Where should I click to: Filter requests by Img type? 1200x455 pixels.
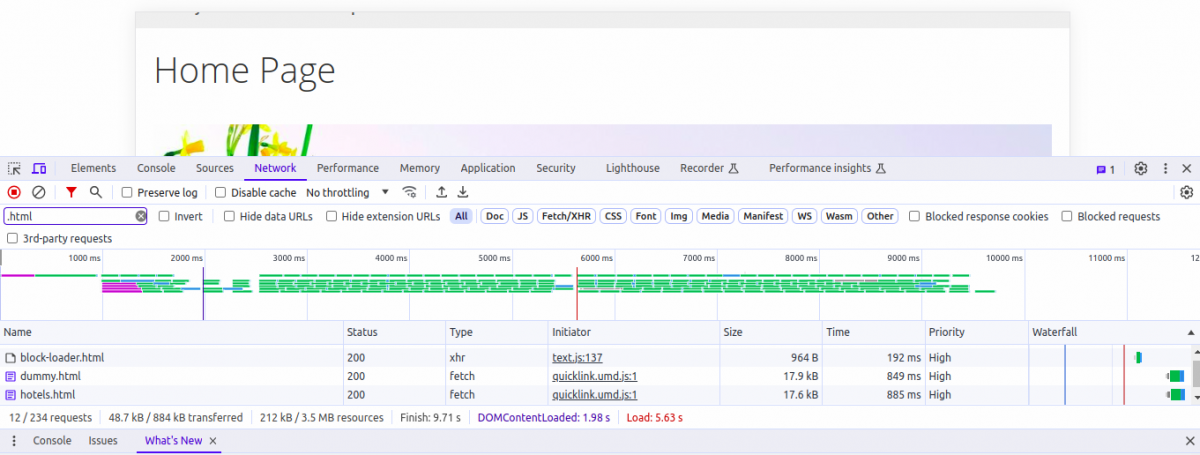tap(679, 216)
